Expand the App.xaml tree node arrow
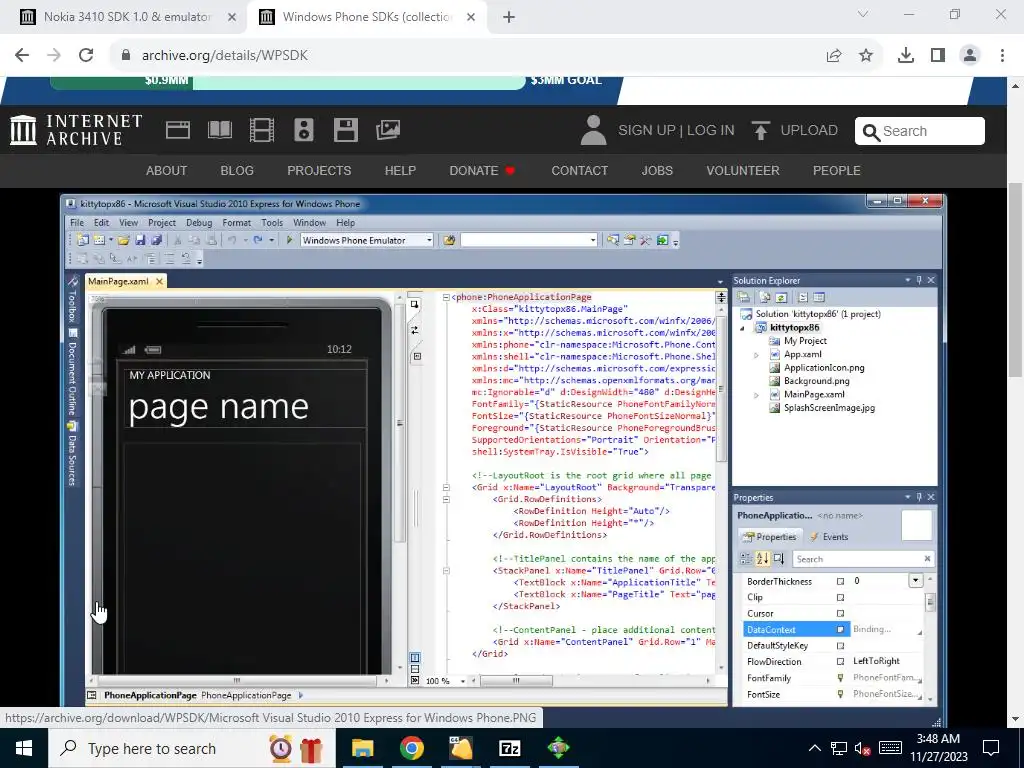The width and height of the screenshot is (1024, 768). pos(756,355)
